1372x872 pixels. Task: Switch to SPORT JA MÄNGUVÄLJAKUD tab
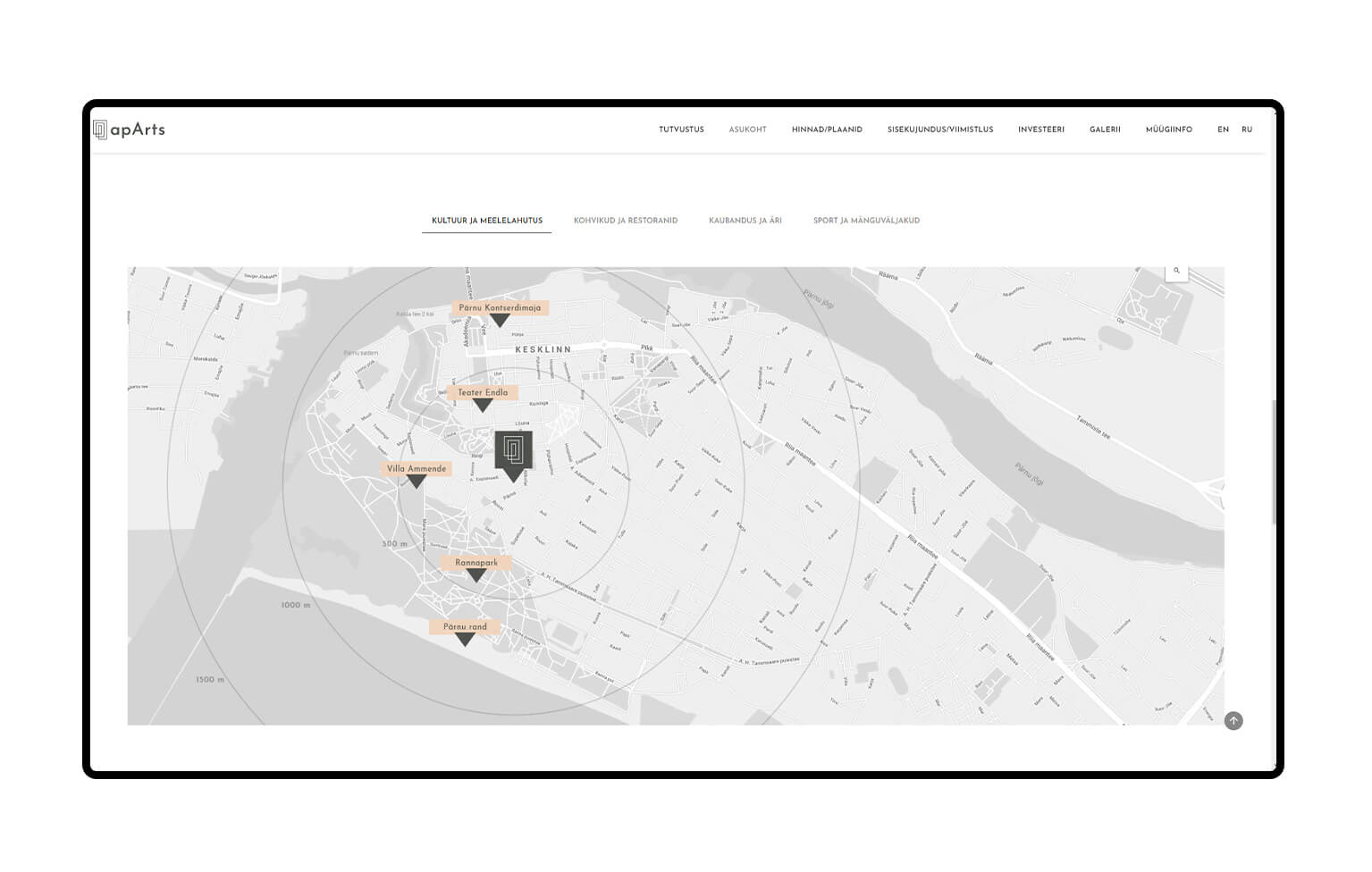pyautogui.click(x=866, y=221)
